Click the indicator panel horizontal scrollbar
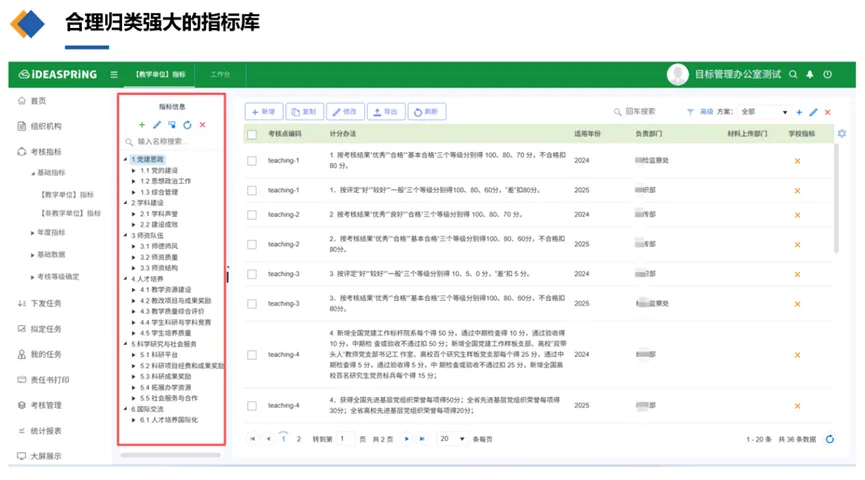Image resolution: width=865 pixels, height=480 pixels. click(x=170, y=455)
